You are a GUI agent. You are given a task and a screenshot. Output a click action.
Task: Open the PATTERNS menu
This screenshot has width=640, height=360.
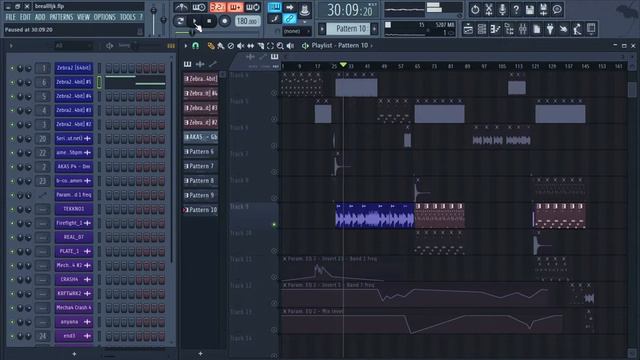61,17
